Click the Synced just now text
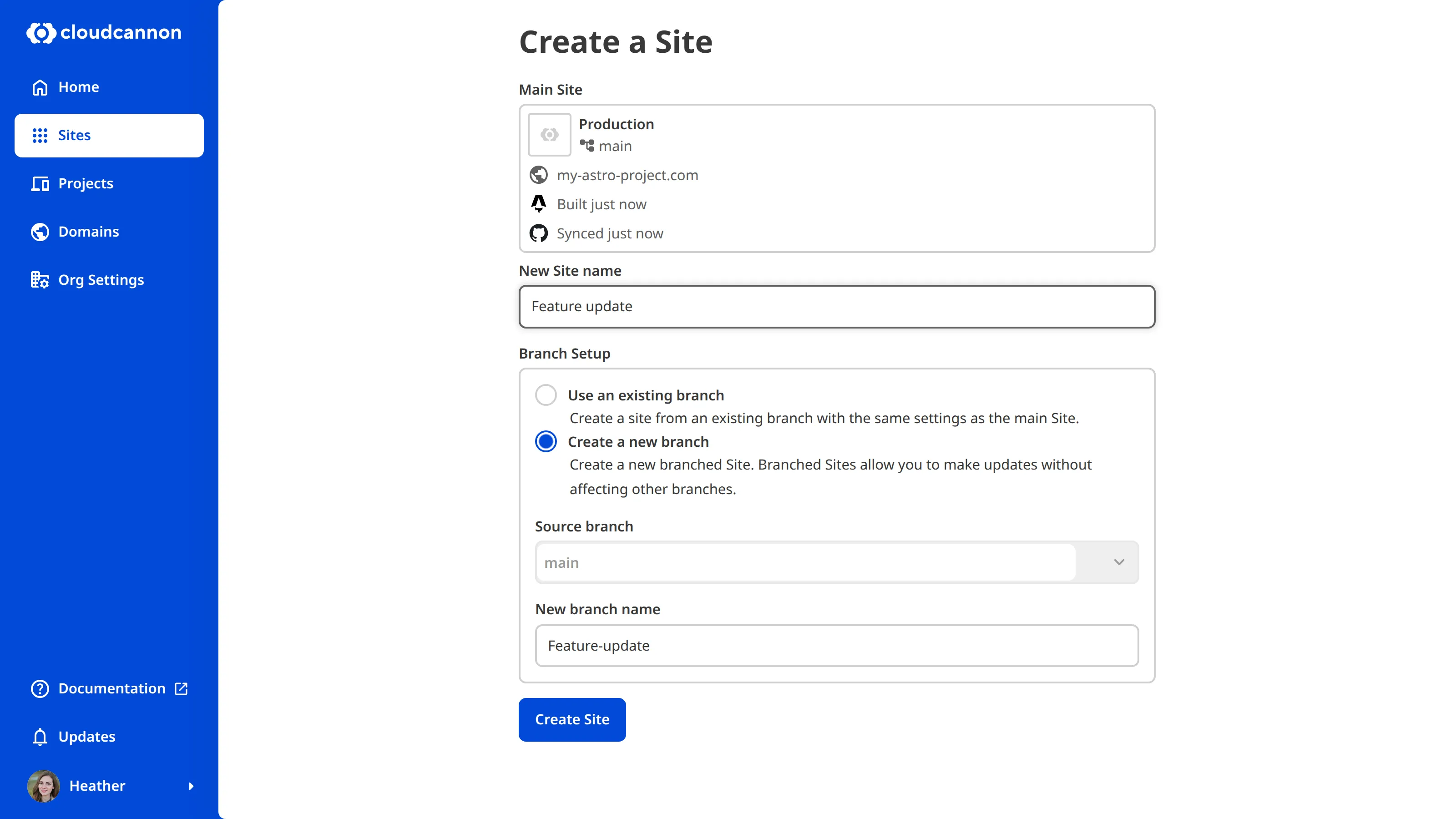Screen dimensions: 1456x819 tap(610, 233)
